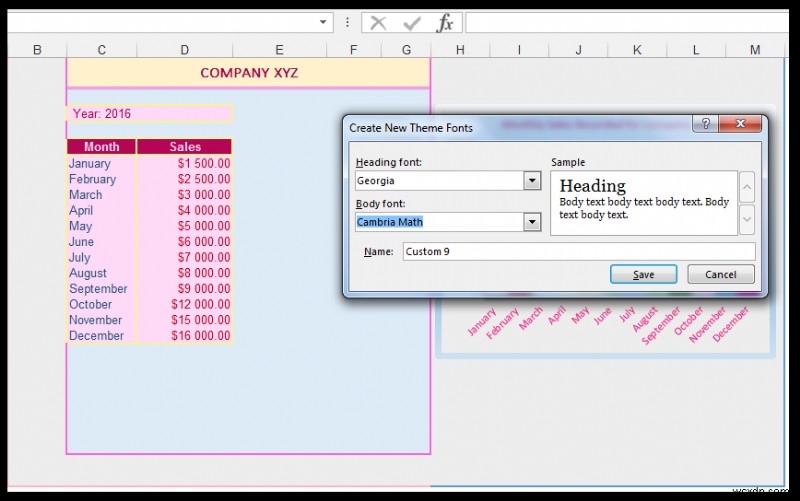
Task: Click the chart's January axis label
Action: click(482, 321)
